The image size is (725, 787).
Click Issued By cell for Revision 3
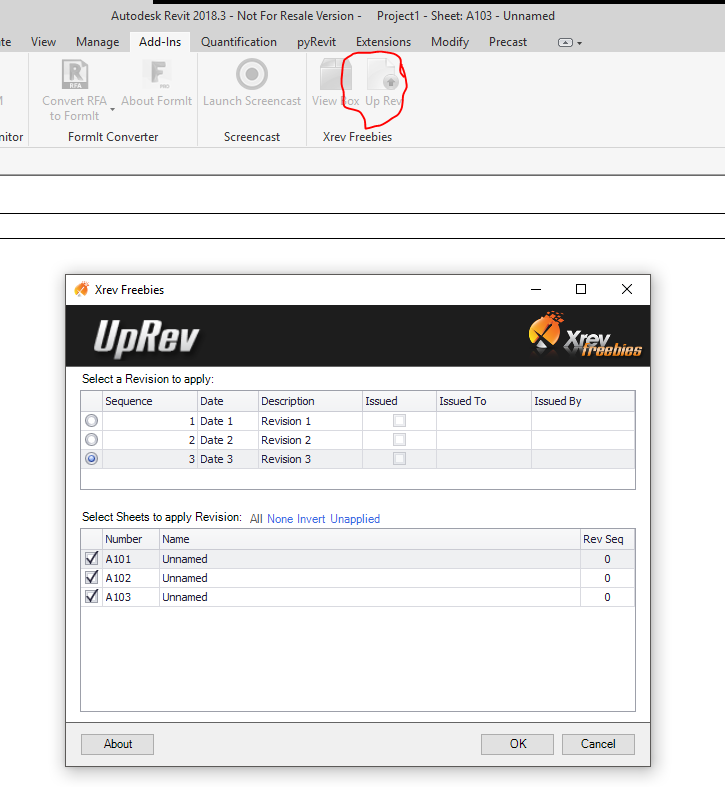[583, 459]
